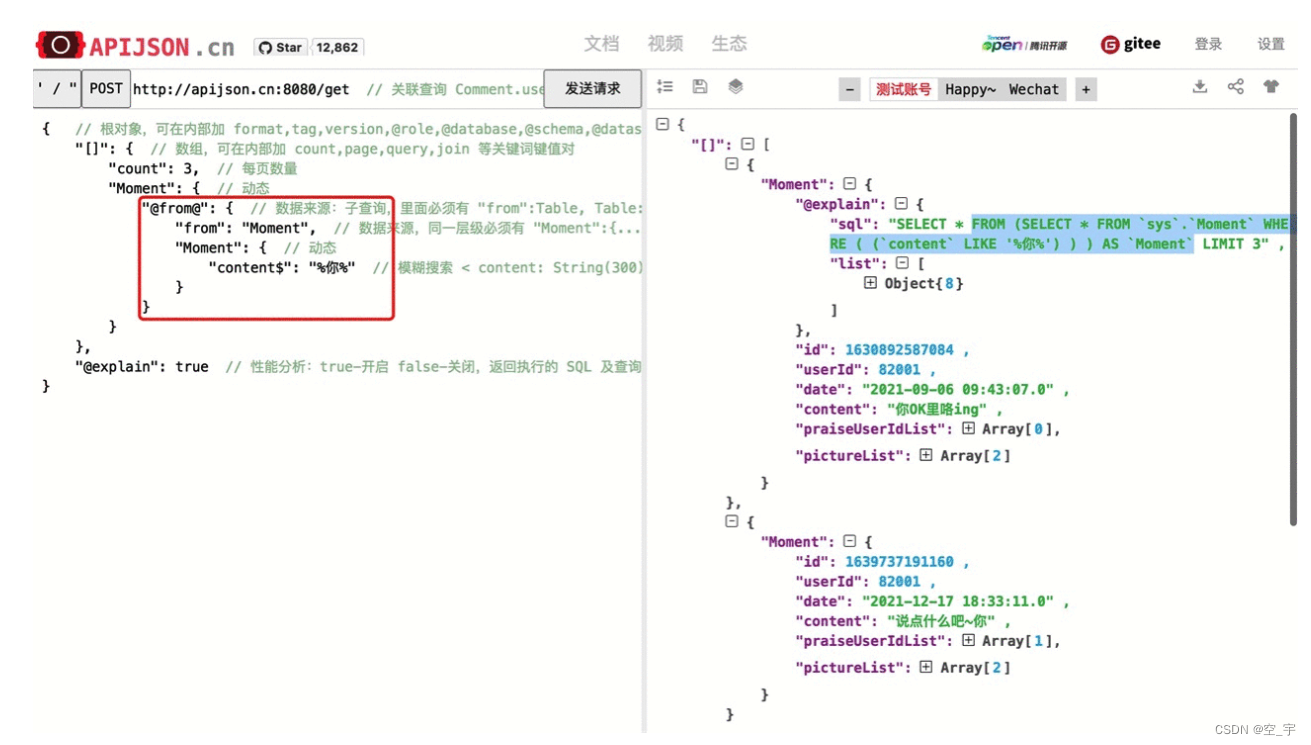Click the save (floppy disk) icon
Screen dimensions: 1311x745
click(699, 87)
